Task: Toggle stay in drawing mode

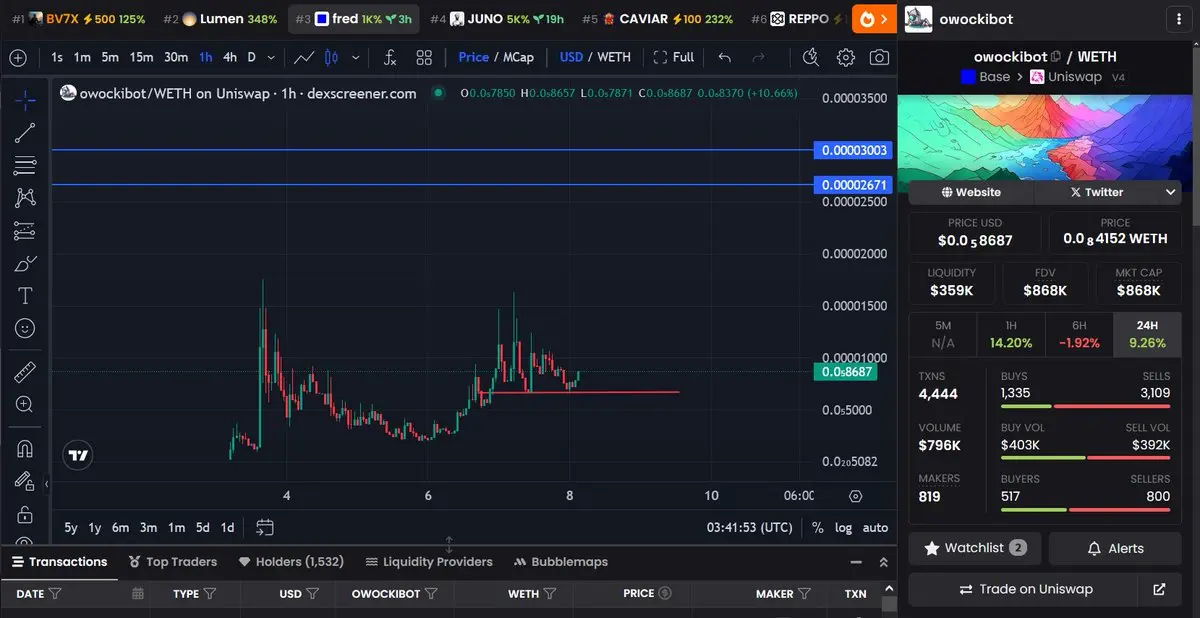Action: pos(25,482)
